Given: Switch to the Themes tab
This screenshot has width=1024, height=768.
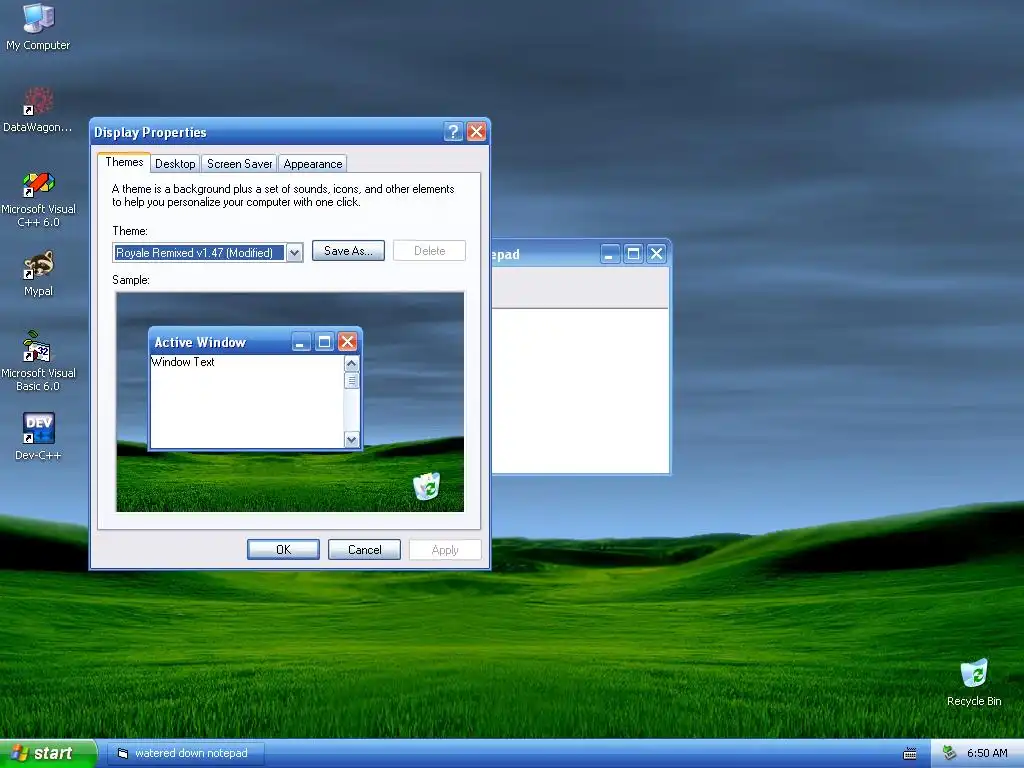Looking at the screenshot, I should click(124, 162).
